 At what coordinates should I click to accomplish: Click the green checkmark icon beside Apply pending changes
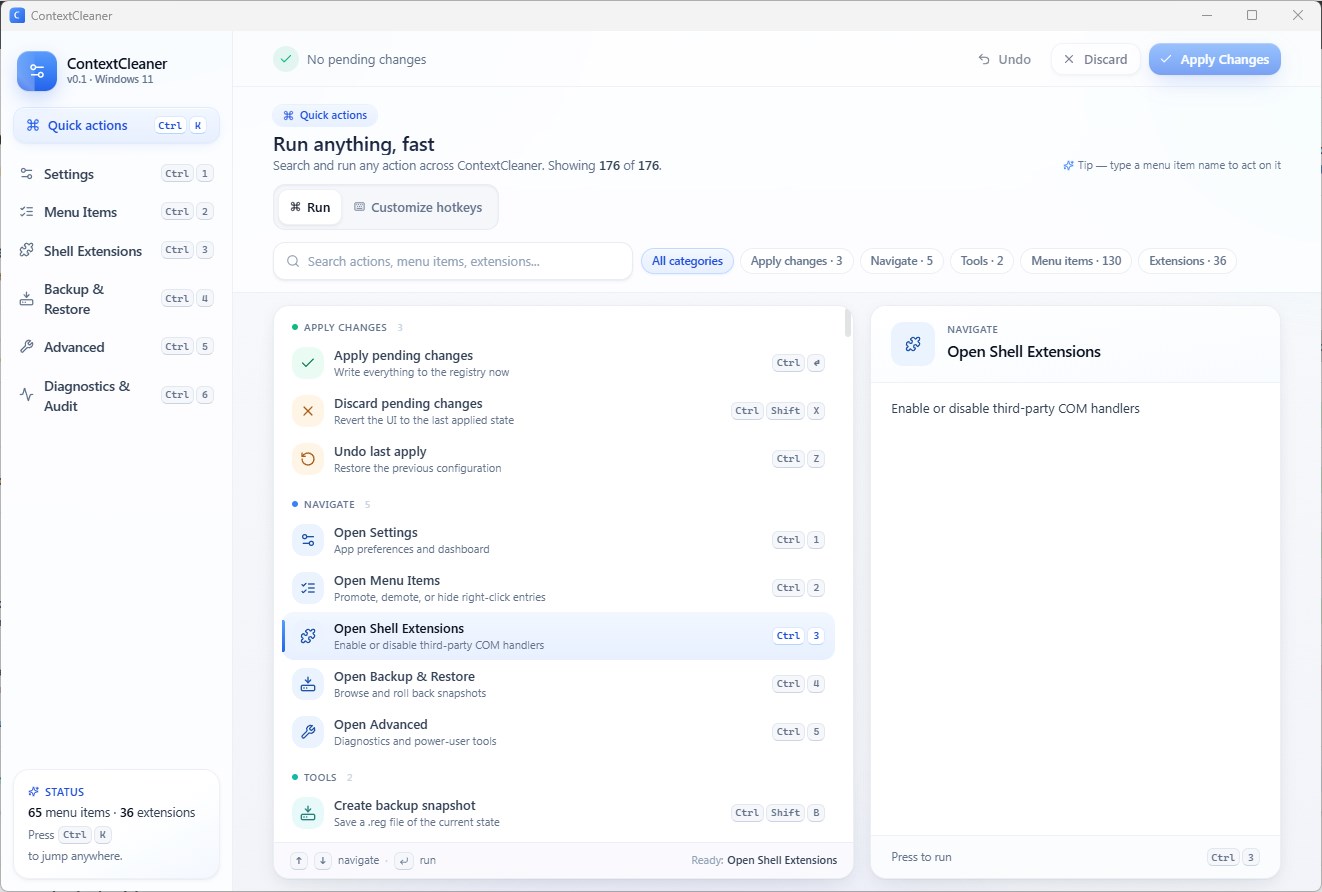[308, 363]
